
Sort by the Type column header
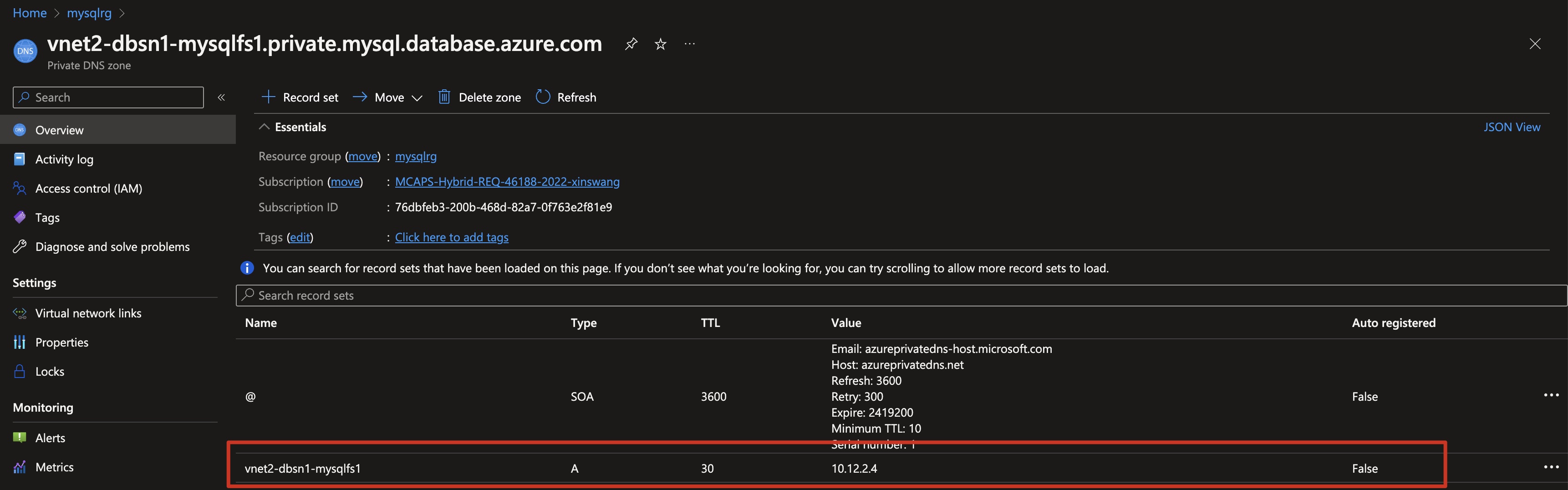click(x=583, y=322)
